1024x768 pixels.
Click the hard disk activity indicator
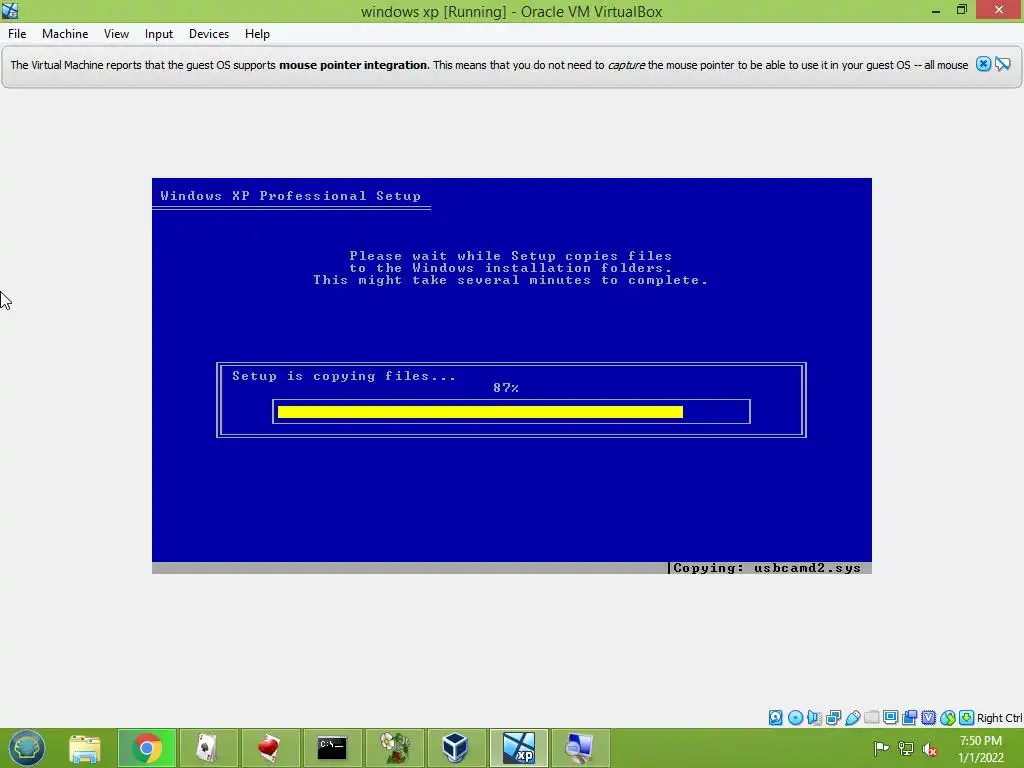pyautogui.click(x=775, y=718)
